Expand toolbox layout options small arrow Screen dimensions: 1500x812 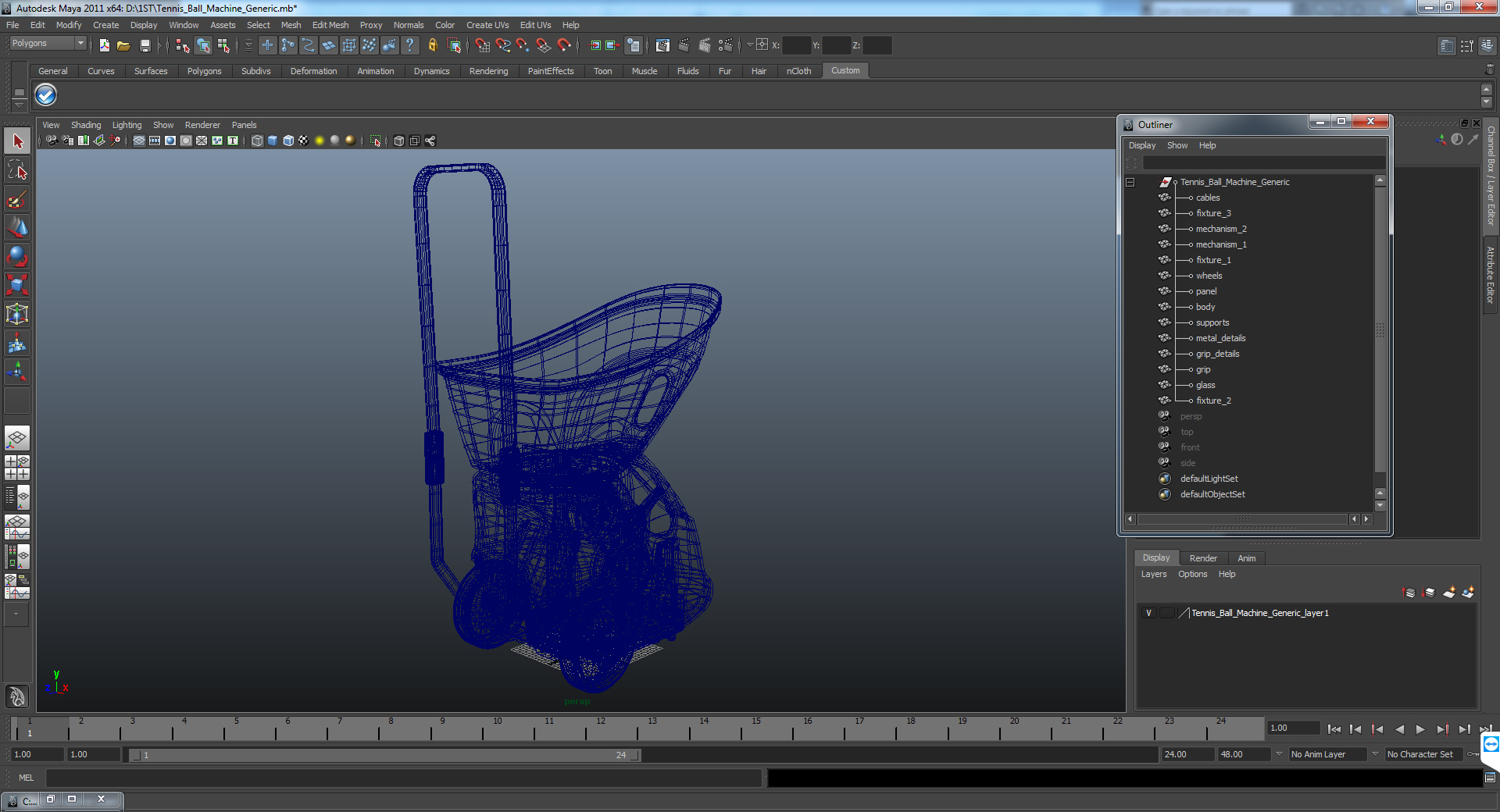pyautogui.click(x=16, y=614)
